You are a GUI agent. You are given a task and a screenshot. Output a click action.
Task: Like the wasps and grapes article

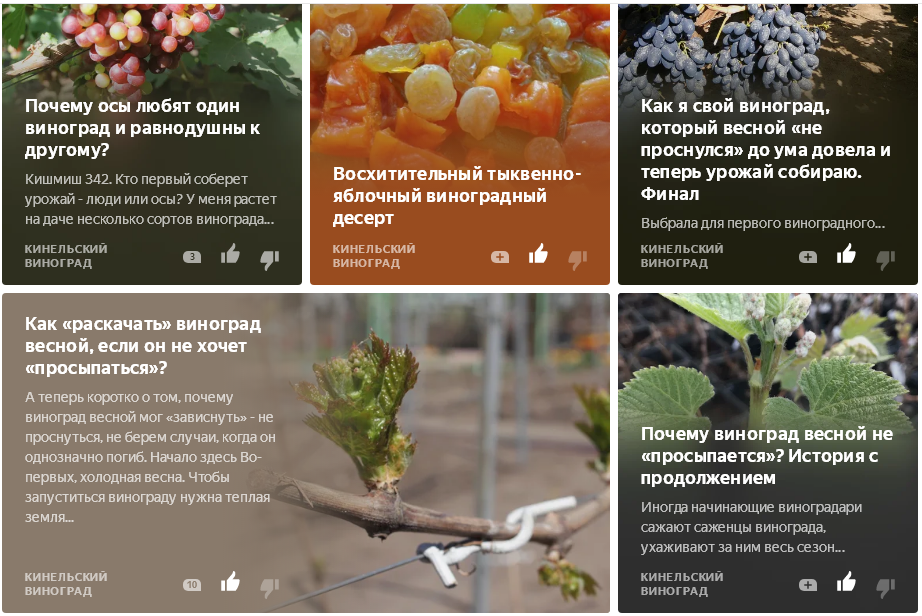click(230, 255)
